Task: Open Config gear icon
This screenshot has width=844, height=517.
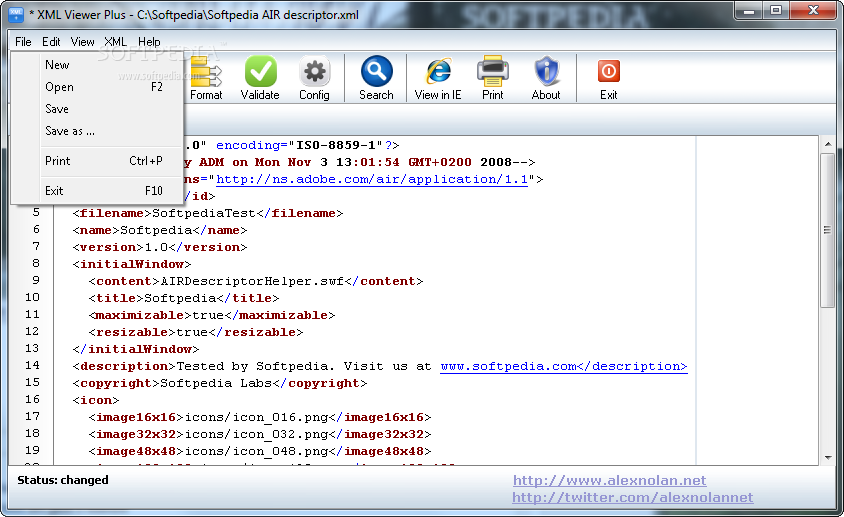Action: [314, 72]
